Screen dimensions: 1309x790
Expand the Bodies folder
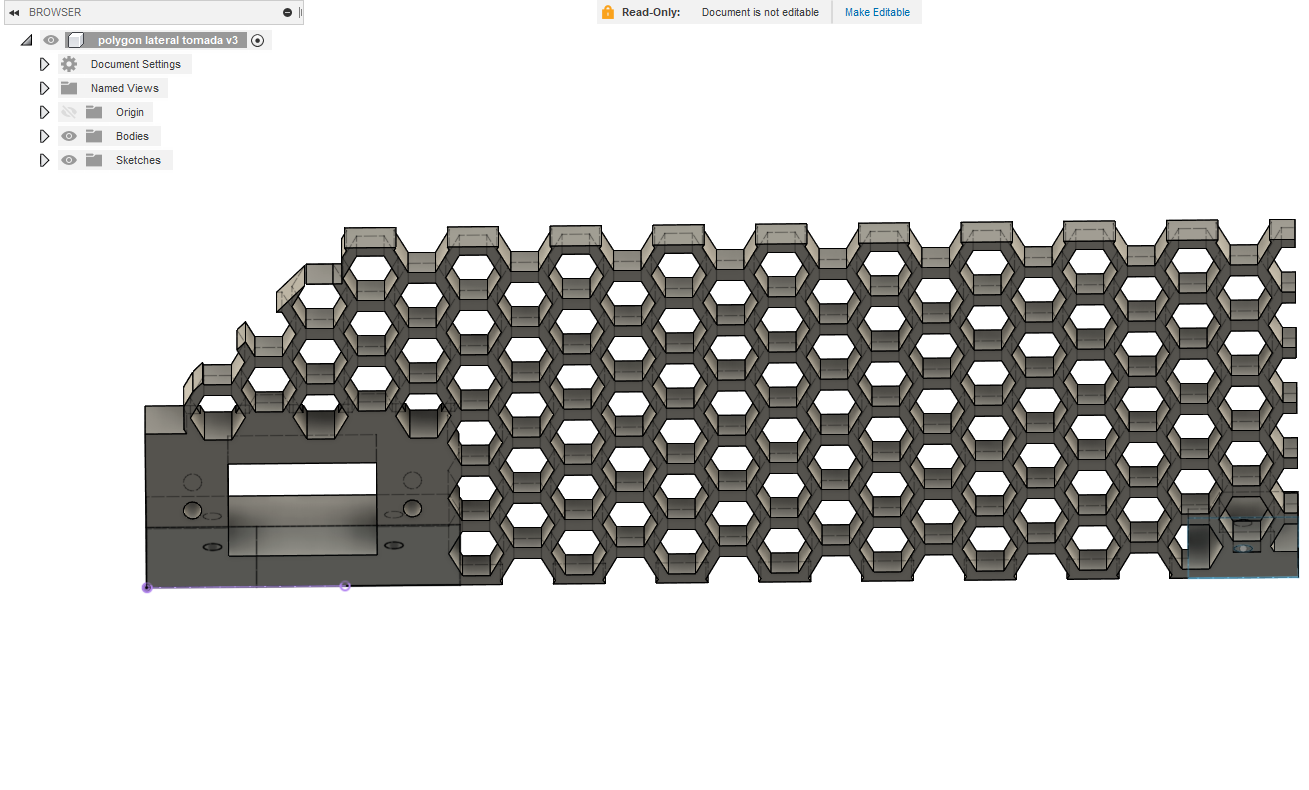(44, 136)
